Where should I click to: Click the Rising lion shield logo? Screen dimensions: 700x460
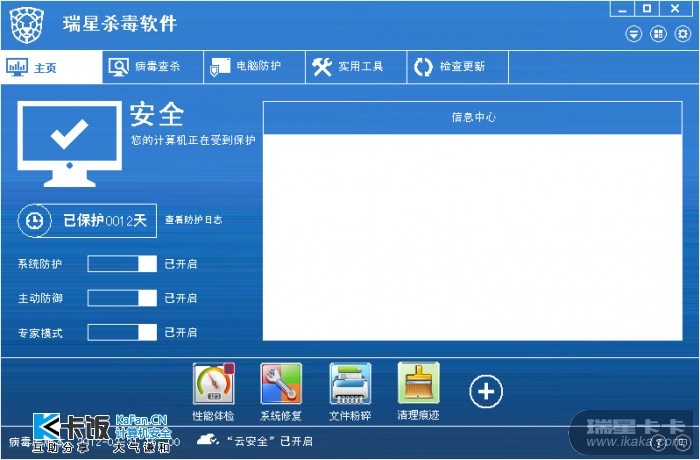pyautogui.click(x=27, y=25)
